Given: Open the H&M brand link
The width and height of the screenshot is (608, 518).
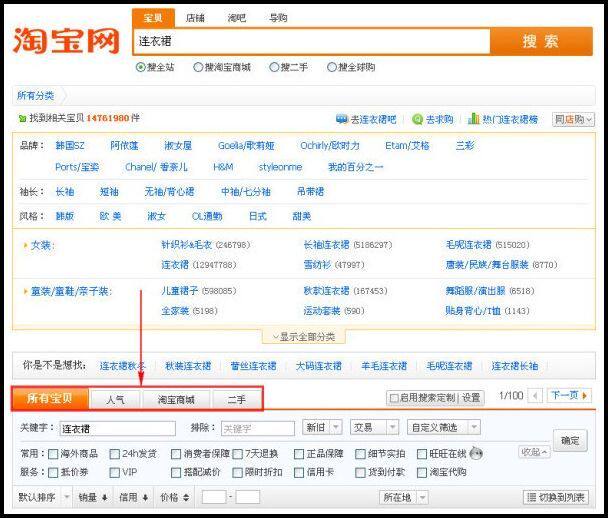Looking at the screenshot, I should [223, 167].
